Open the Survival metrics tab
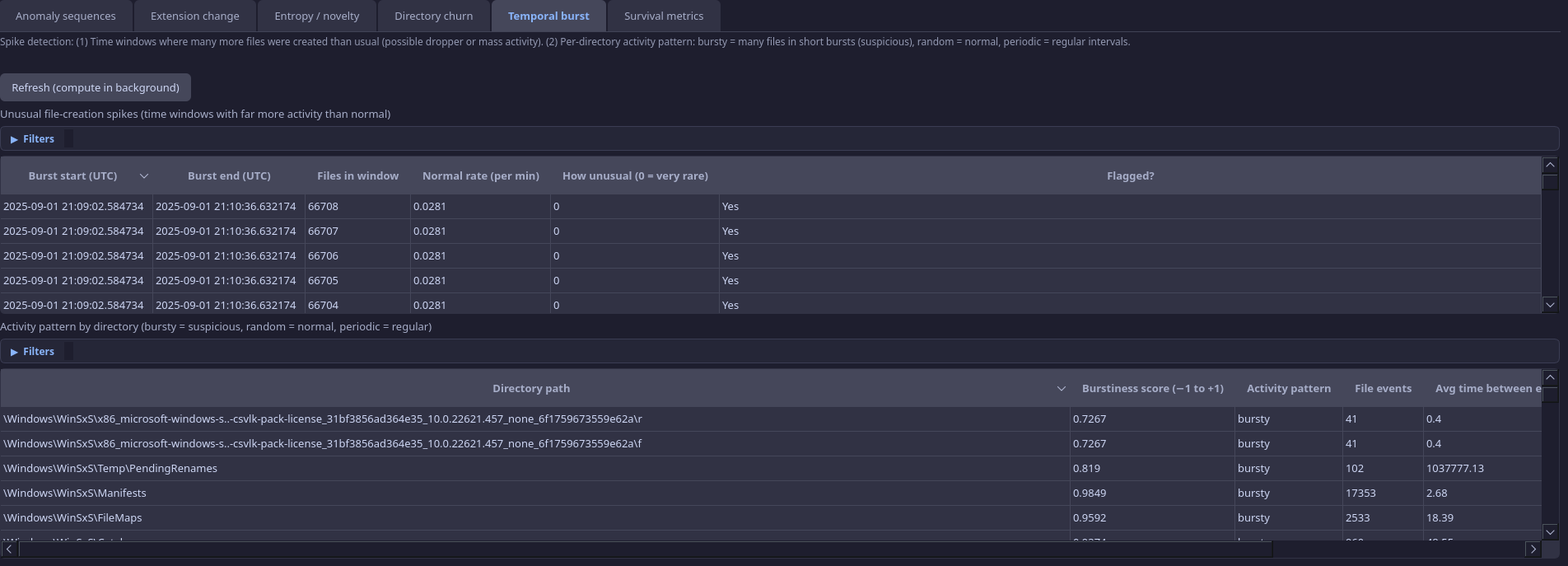The height and width of the screenshot is (566, 1568). point(663,16)
